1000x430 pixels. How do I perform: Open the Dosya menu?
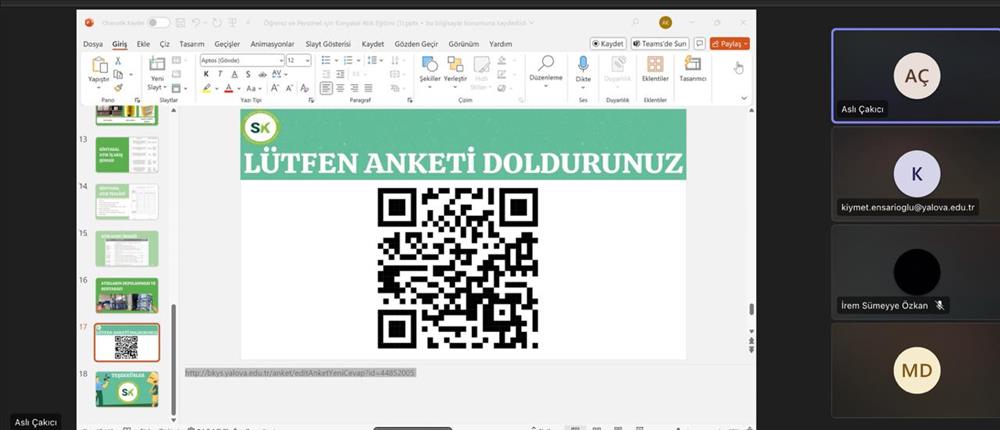point(92,44)
